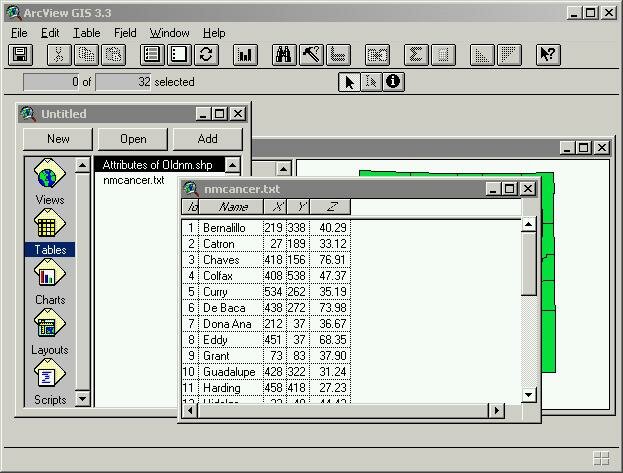Click the X column header

[x=275, y=207]
